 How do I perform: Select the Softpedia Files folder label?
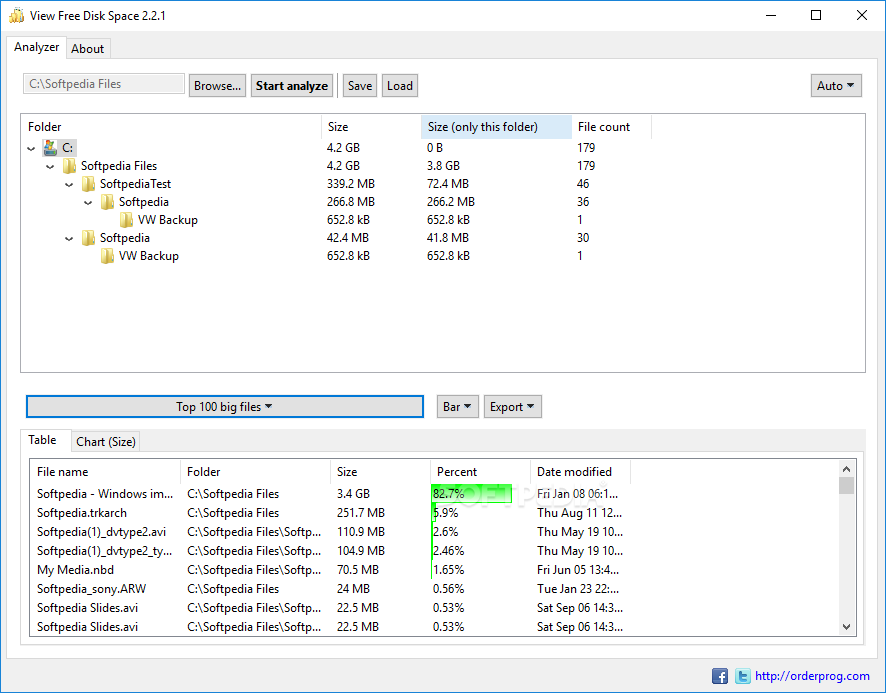pos(119,166)
